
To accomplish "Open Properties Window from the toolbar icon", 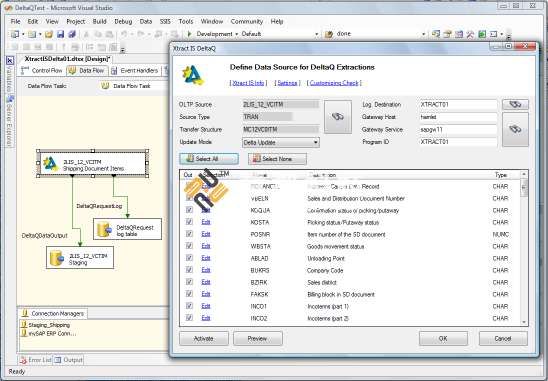I will pyautogui.click(x=447, y=34).
